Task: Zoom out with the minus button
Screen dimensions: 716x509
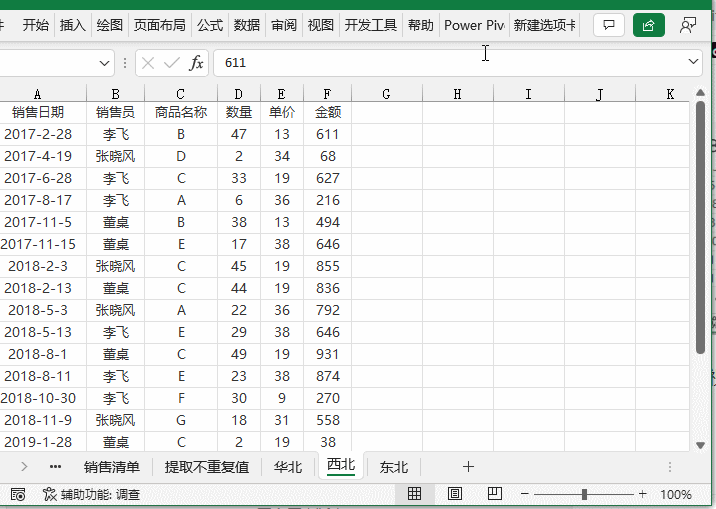Action: click(525, 494)
